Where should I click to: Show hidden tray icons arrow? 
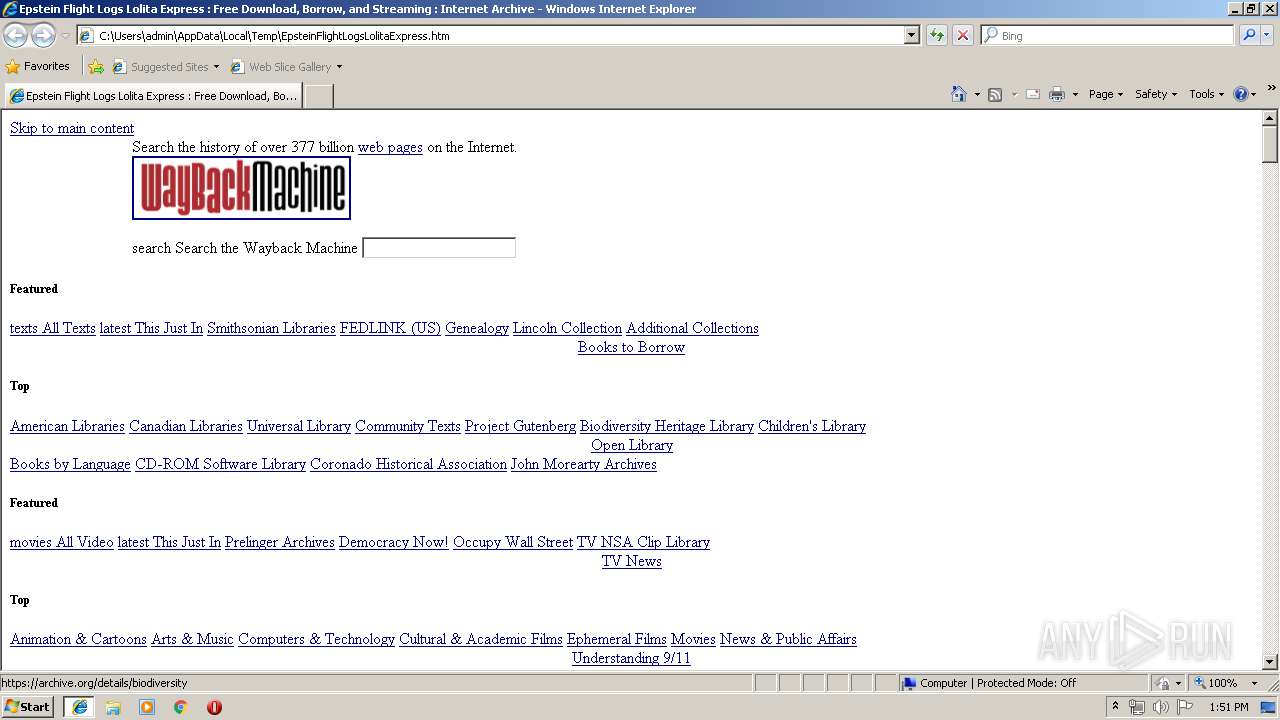1115,707
